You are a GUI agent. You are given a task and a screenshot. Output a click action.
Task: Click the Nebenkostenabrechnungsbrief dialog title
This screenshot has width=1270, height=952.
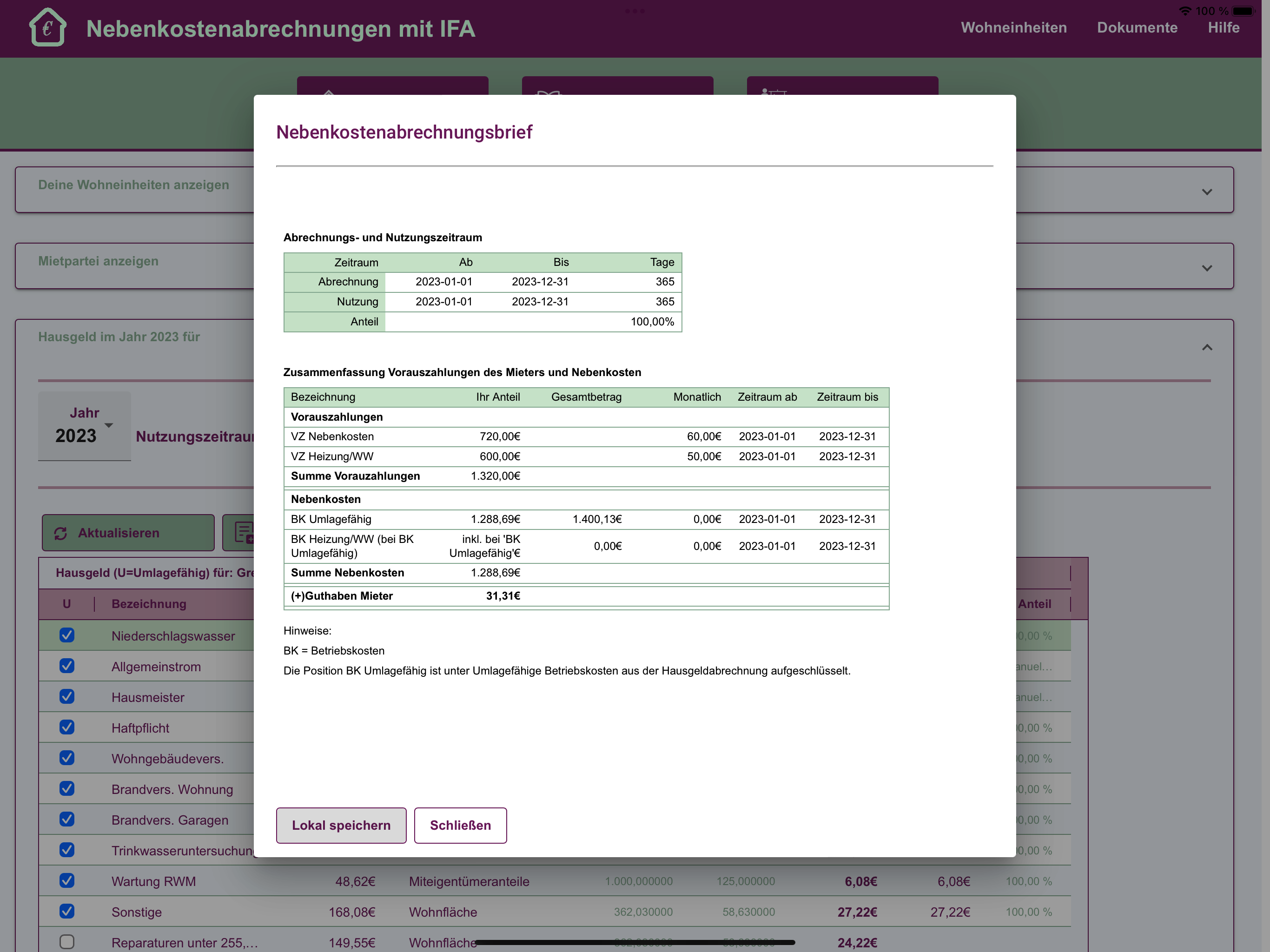404,132
